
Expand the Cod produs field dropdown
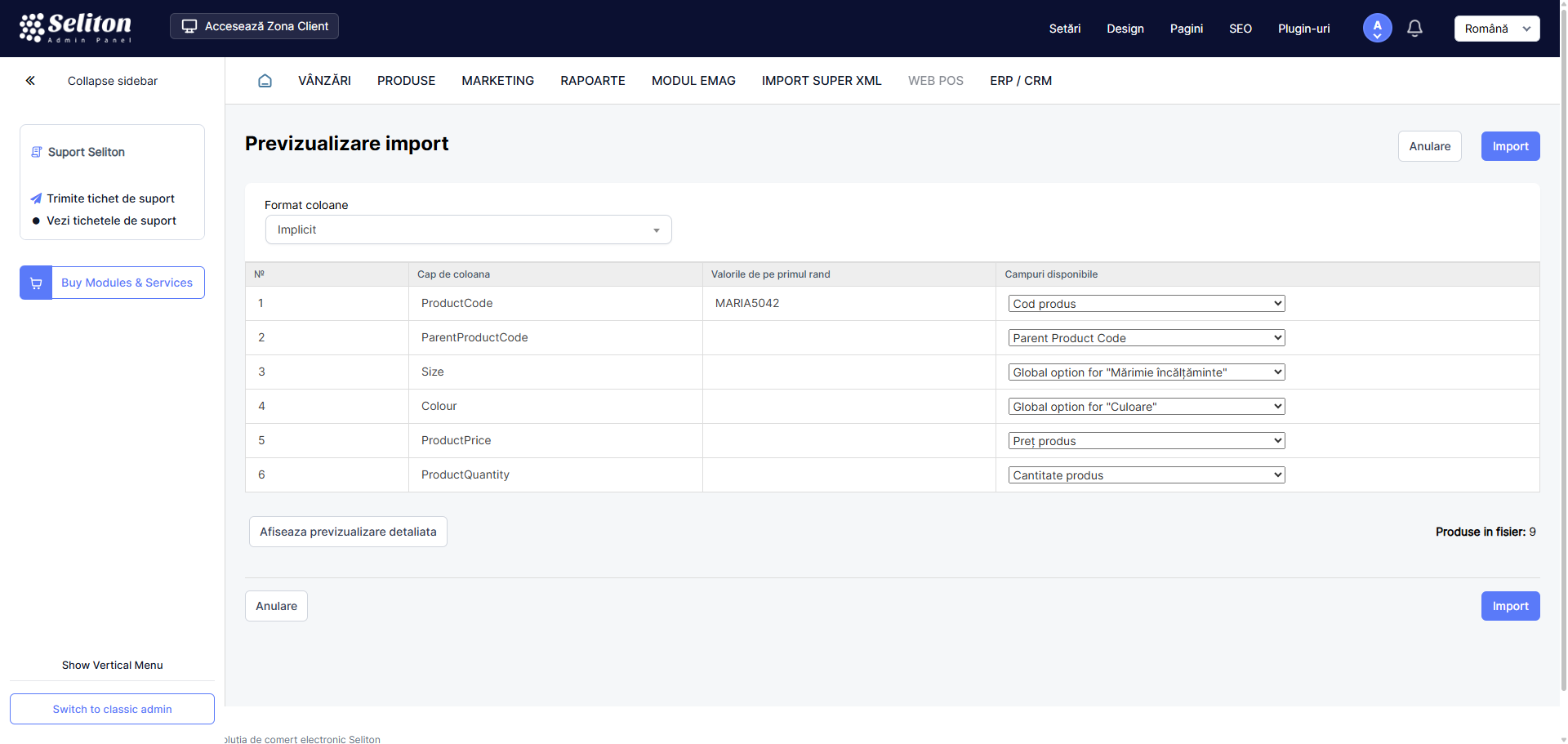coord(1146,304)
